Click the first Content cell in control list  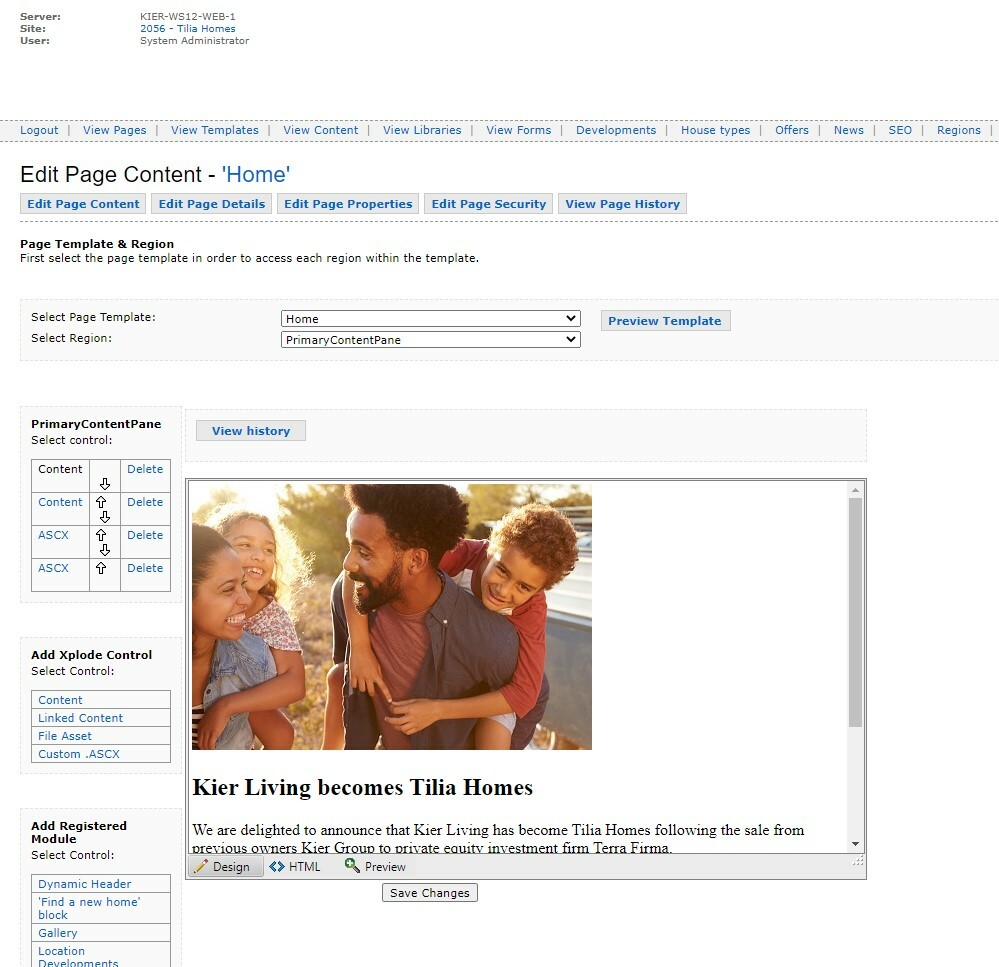pyautogui.click(x=60, y=469)
